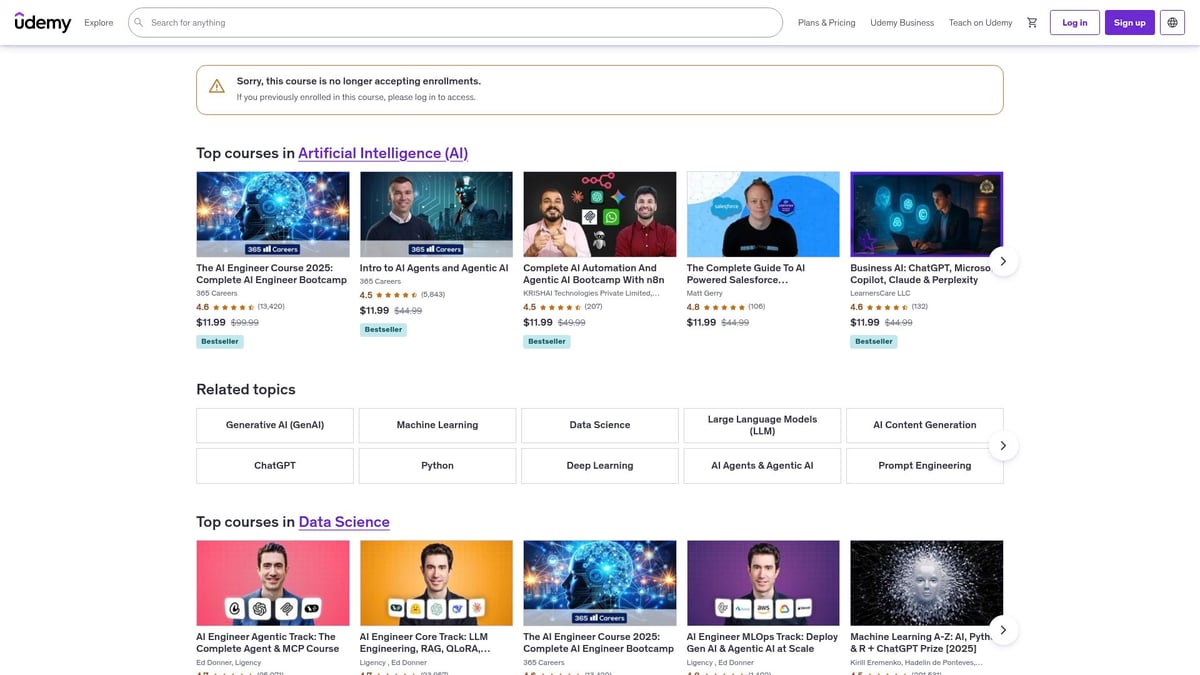Open the shopping cart
This screenshot has height=675, width=1200.
[1032, 23]
